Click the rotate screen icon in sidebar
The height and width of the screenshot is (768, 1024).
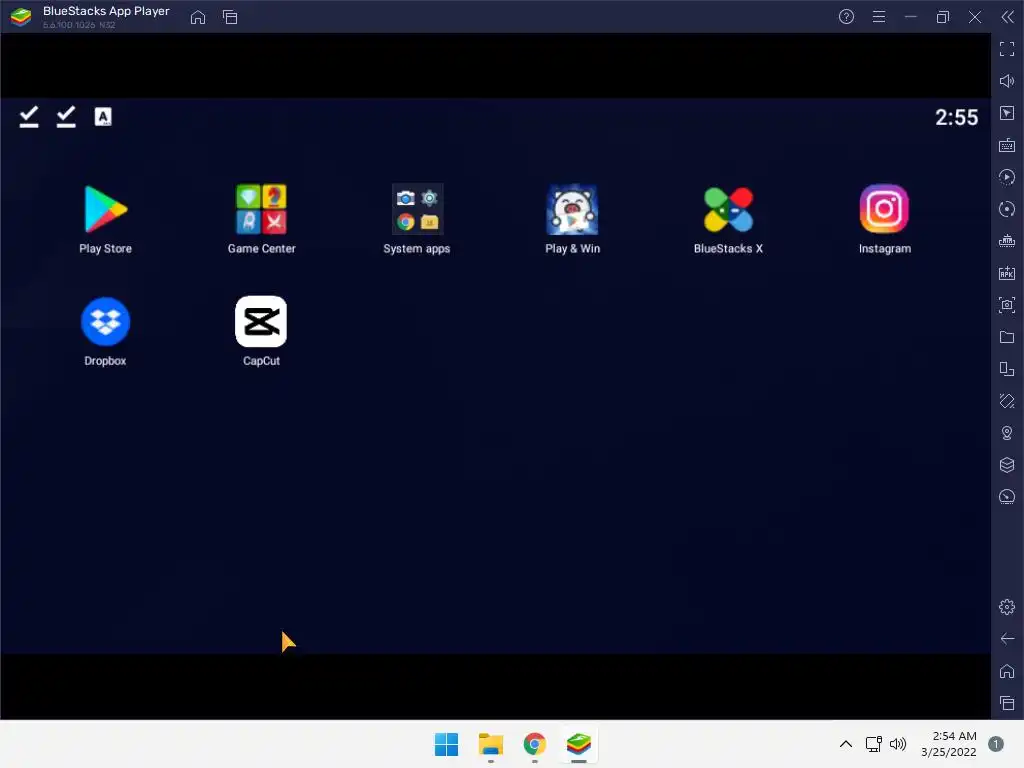point(1007,369)
